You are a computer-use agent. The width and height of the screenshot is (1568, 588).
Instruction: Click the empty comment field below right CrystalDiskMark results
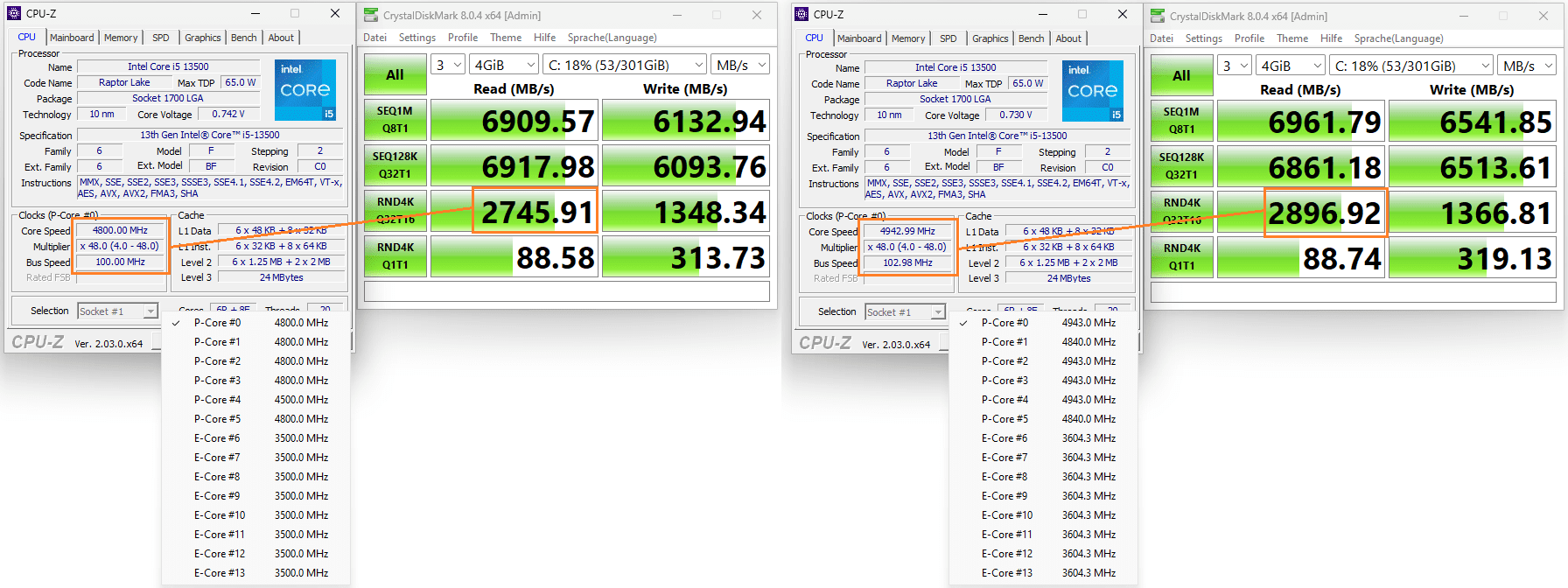point(1354,292)
